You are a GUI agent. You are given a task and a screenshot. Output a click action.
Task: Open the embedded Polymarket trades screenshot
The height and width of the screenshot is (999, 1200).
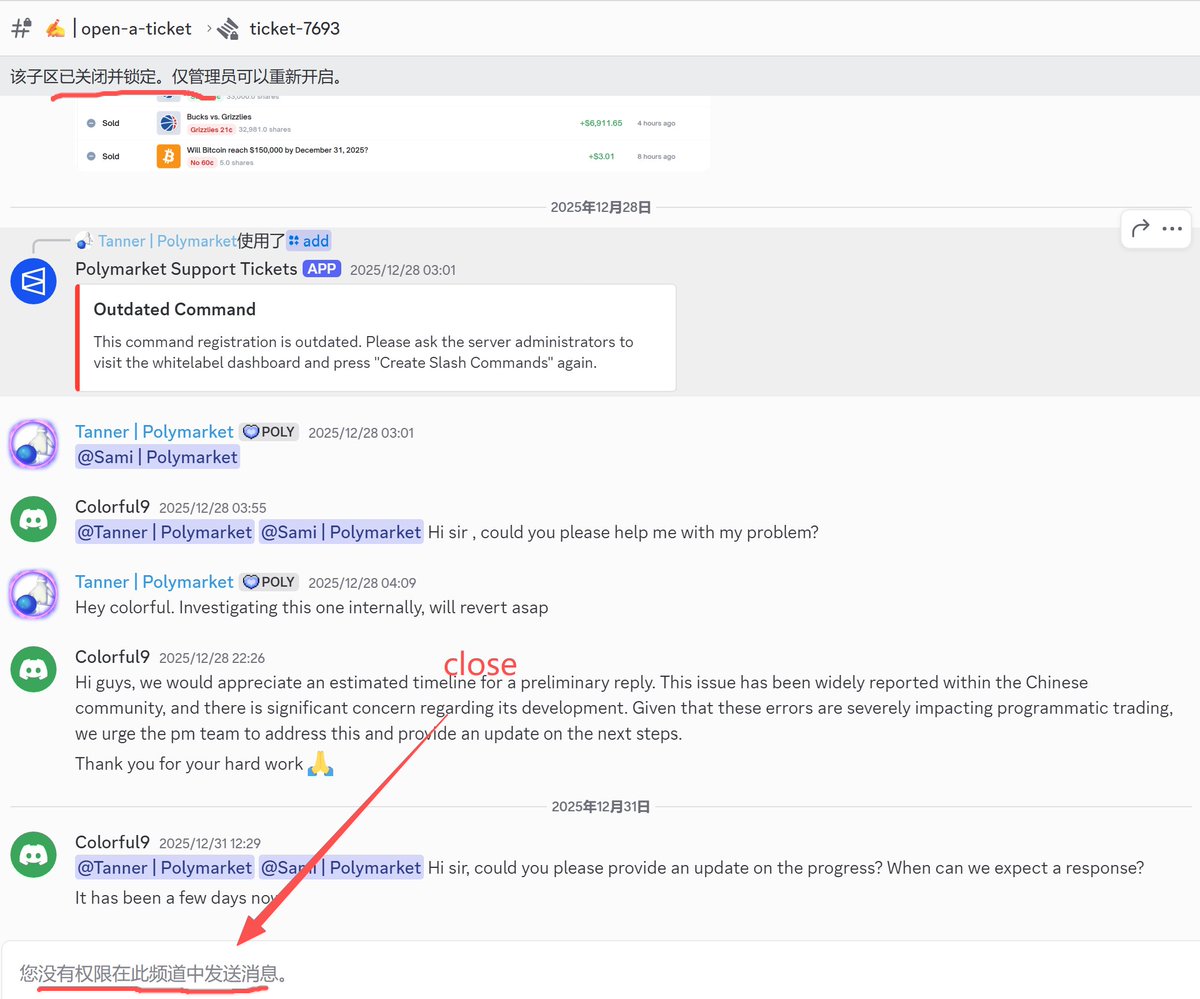[393, 135]
